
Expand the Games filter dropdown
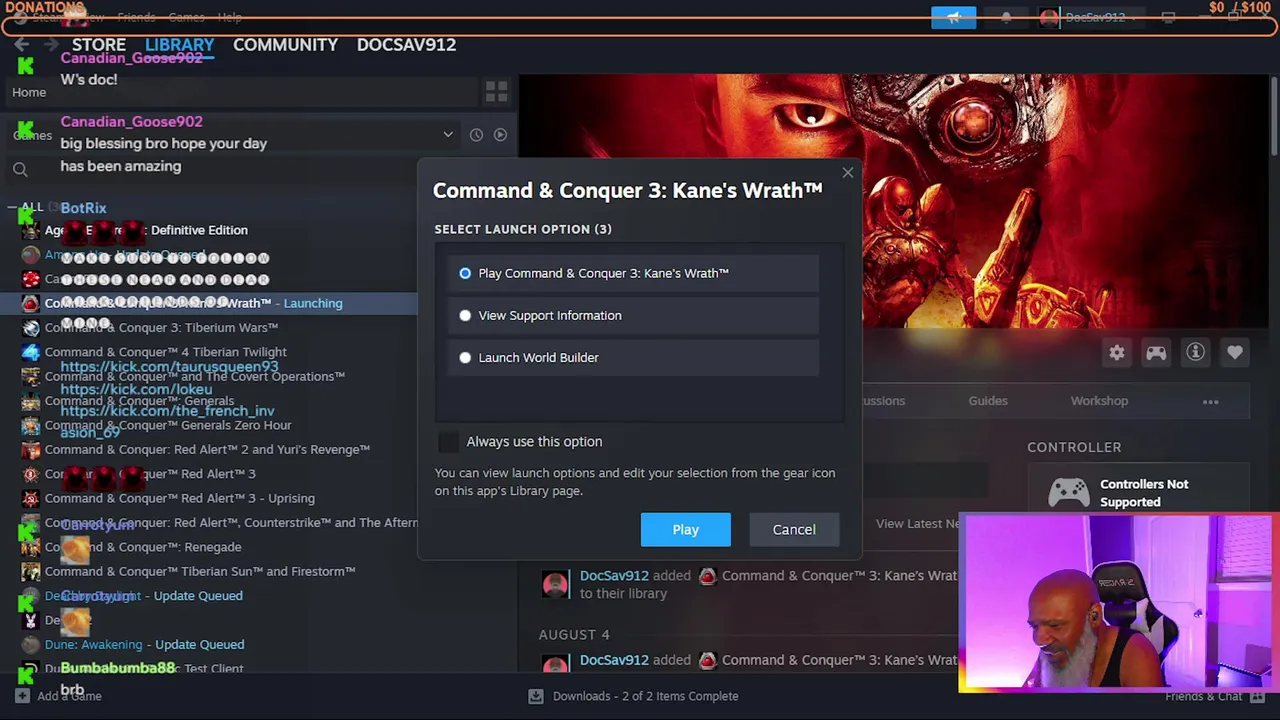tap(448, 135)
